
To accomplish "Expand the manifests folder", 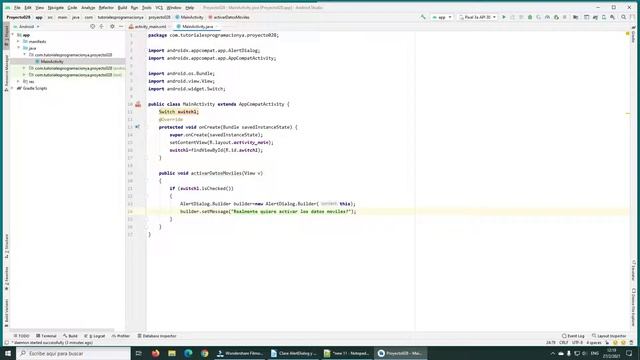I will pos(19,42).
